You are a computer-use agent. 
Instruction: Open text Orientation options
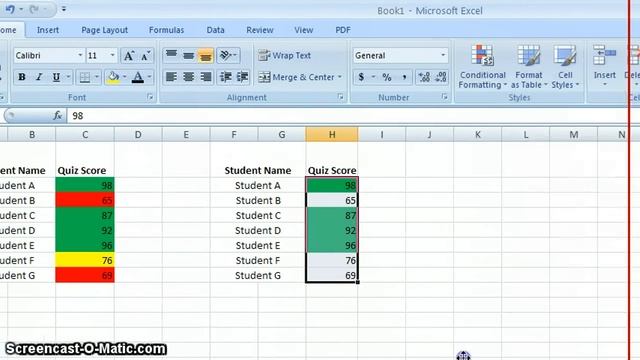[228, 55]
